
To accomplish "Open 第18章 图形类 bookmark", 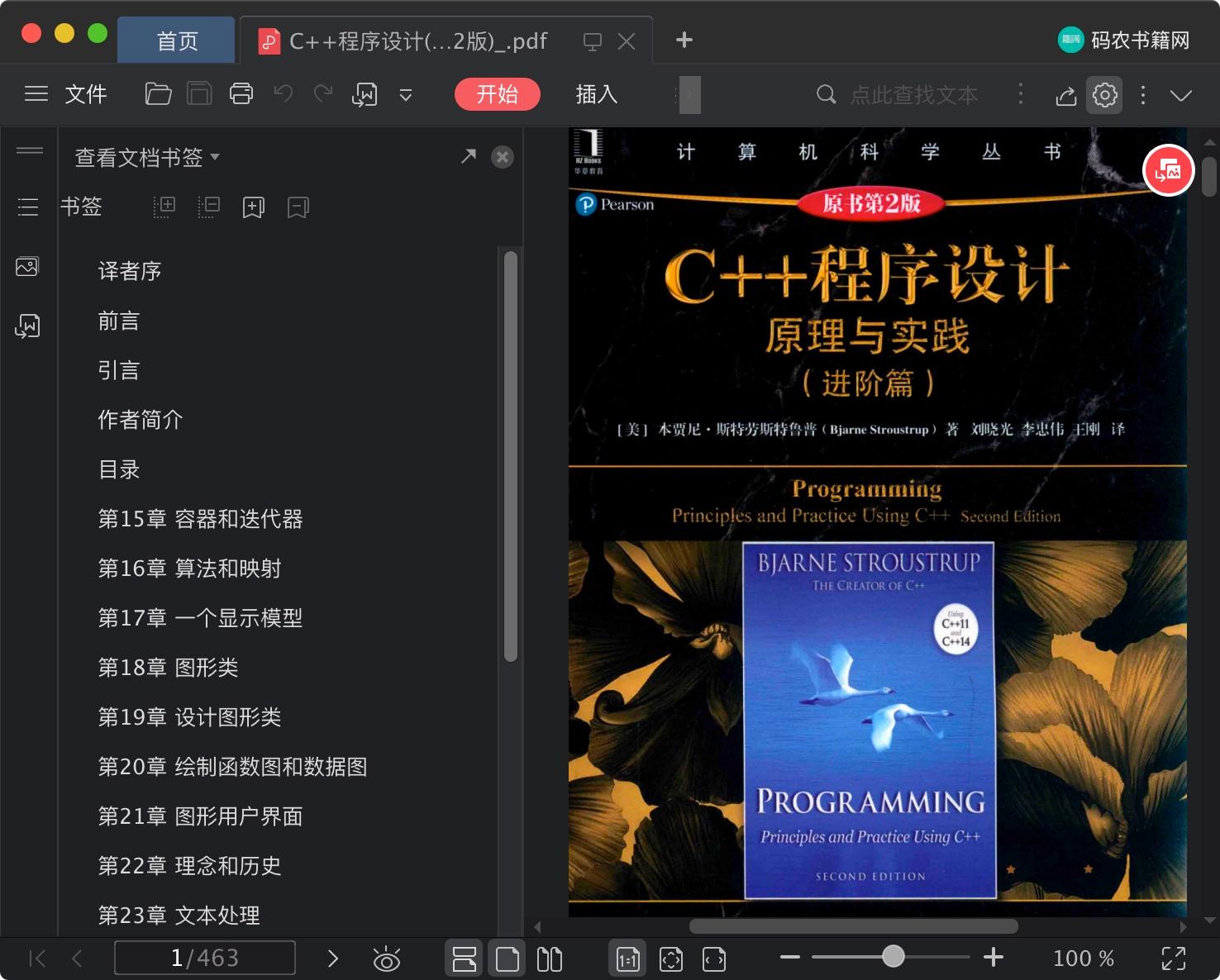I will (169, 668).
